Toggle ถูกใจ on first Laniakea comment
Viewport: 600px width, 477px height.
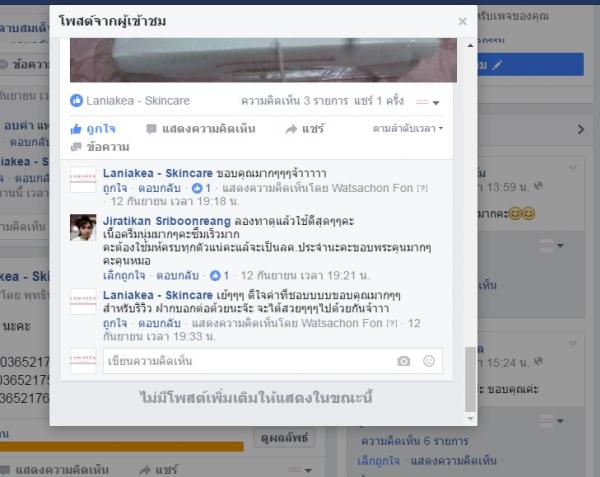click(115, 188)
